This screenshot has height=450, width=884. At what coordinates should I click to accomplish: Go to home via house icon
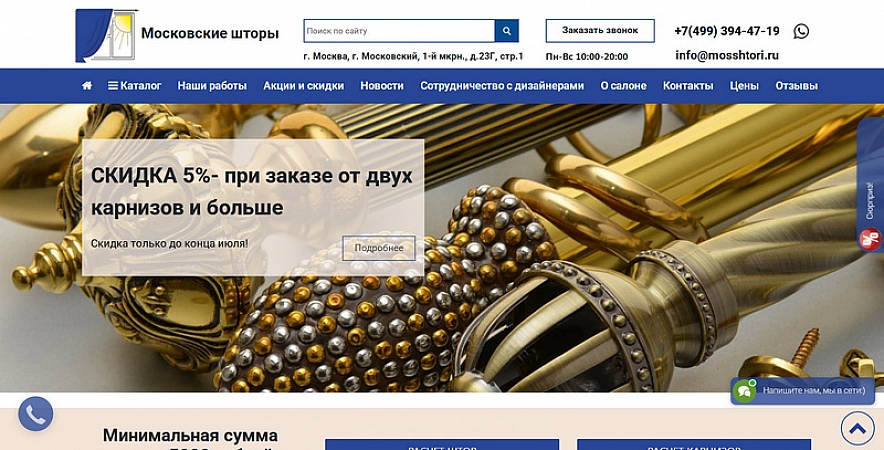click(x=87, y=86)
